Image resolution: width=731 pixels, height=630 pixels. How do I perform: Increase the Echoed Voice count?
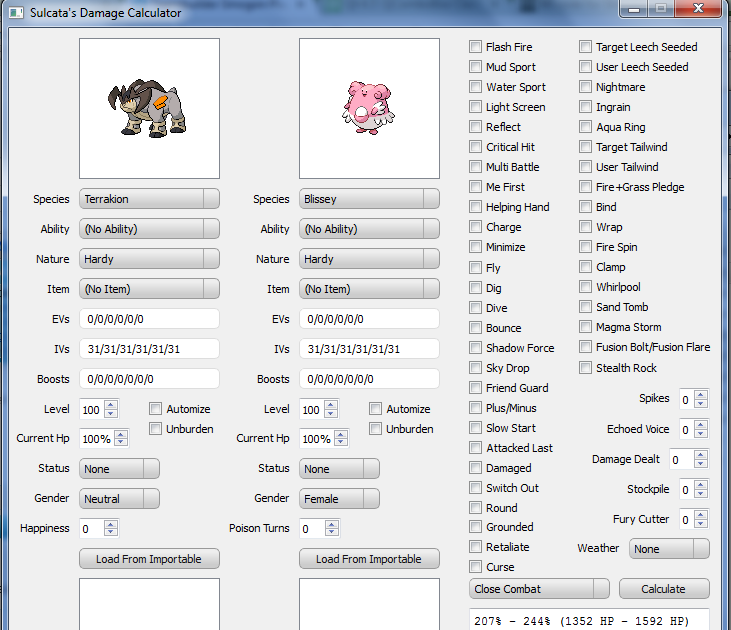click(701, 425)
